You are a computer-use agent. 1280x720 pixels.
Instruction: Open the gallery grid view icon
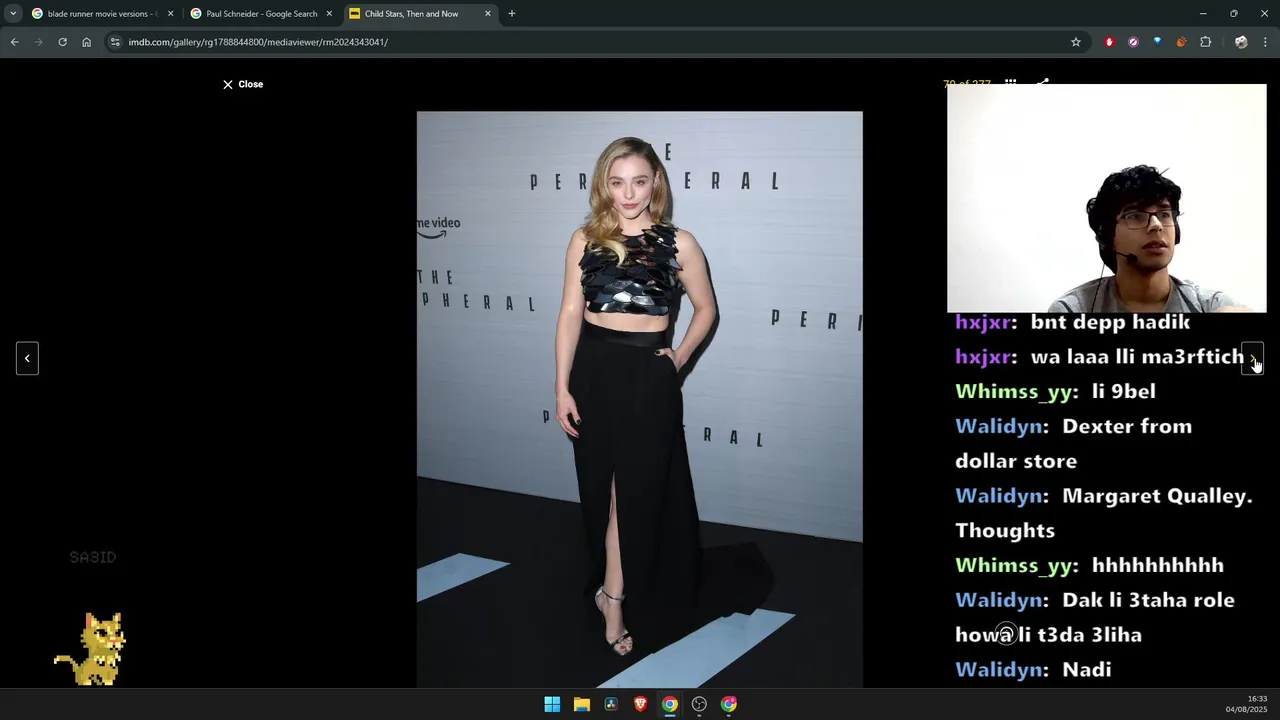[x=1011, y=82]
